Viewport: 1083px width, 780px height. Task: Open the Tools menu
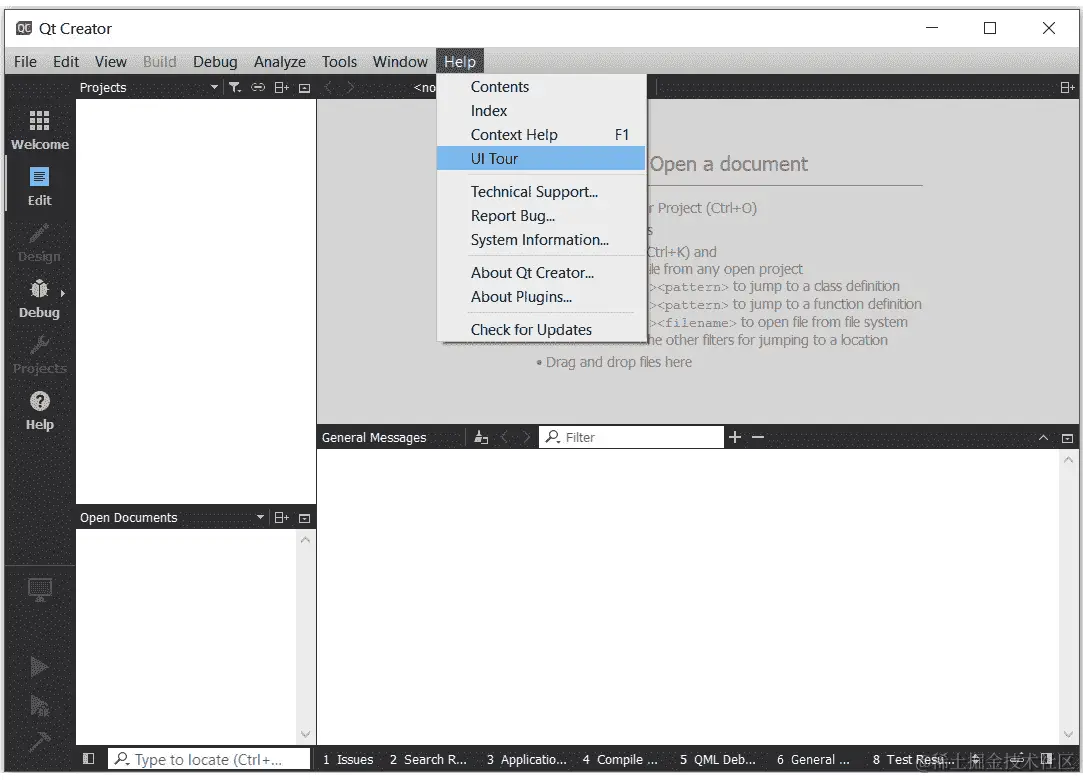[x=339, y=61]
